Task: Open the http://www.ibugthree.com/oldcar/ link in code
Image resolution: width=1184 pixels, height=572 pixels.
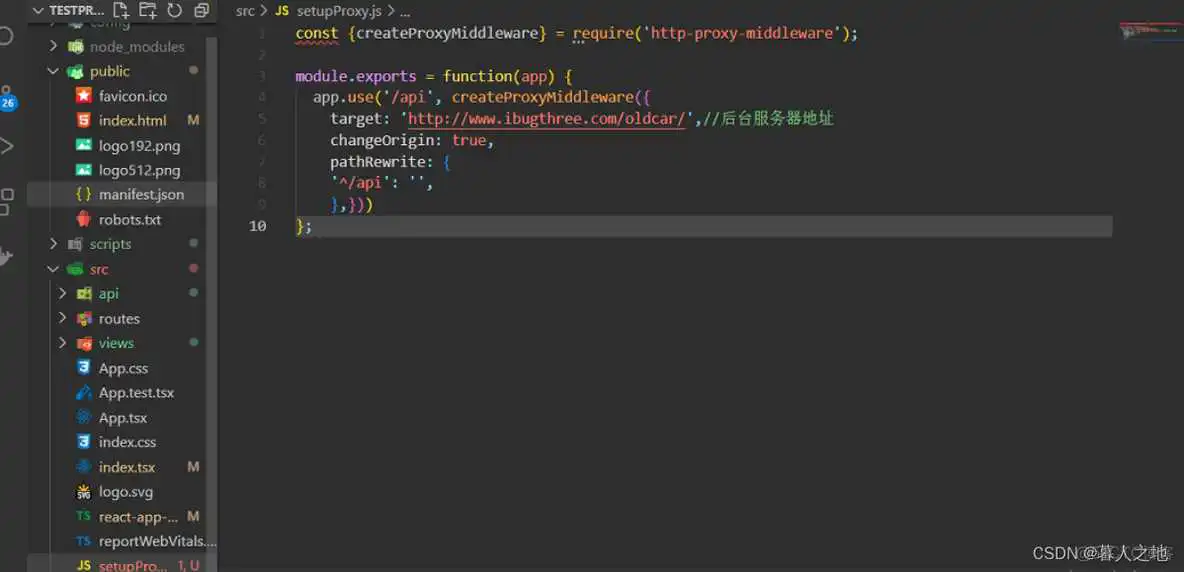Action: [x=546, y=119]
